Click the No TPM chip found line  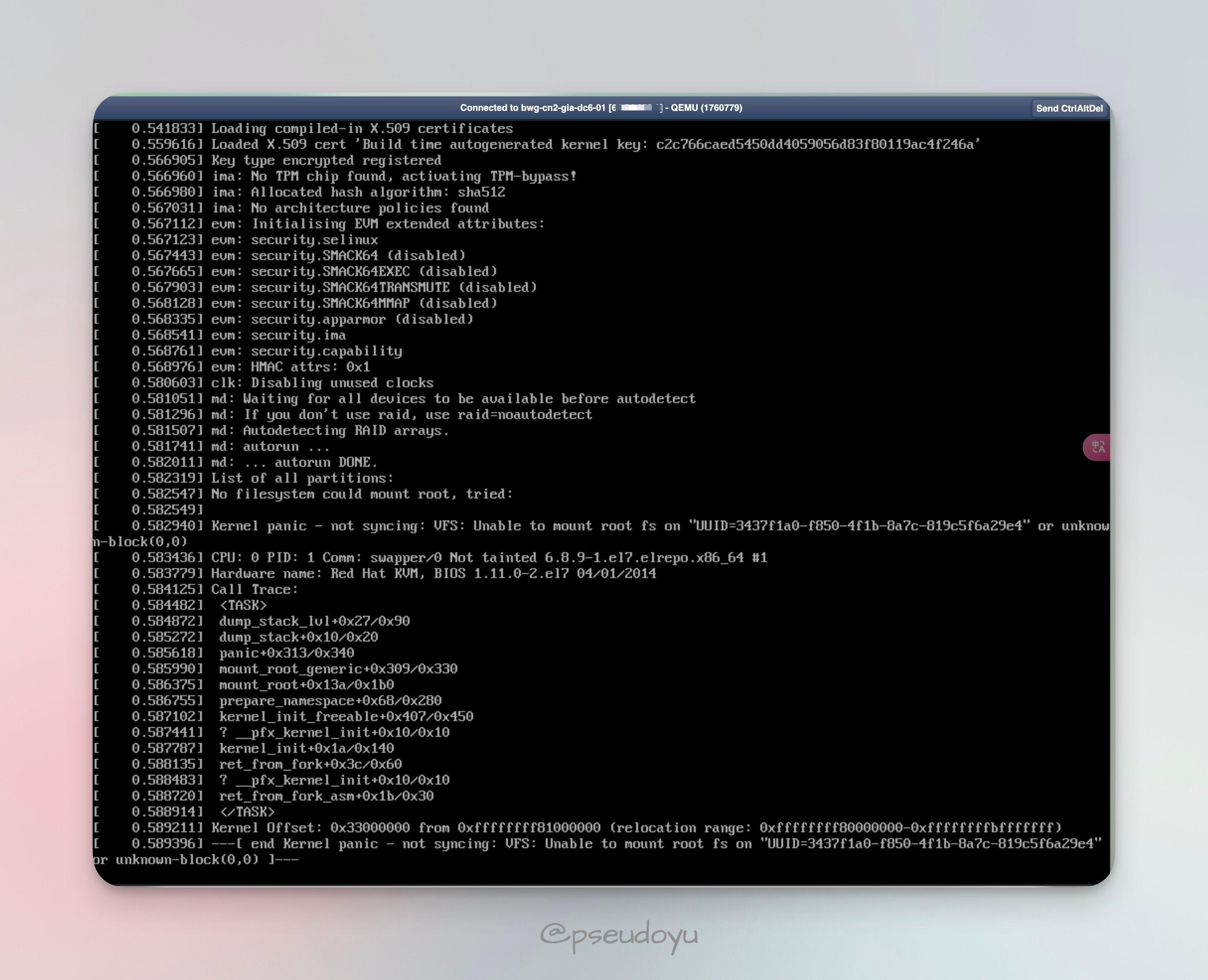(335, 176)
